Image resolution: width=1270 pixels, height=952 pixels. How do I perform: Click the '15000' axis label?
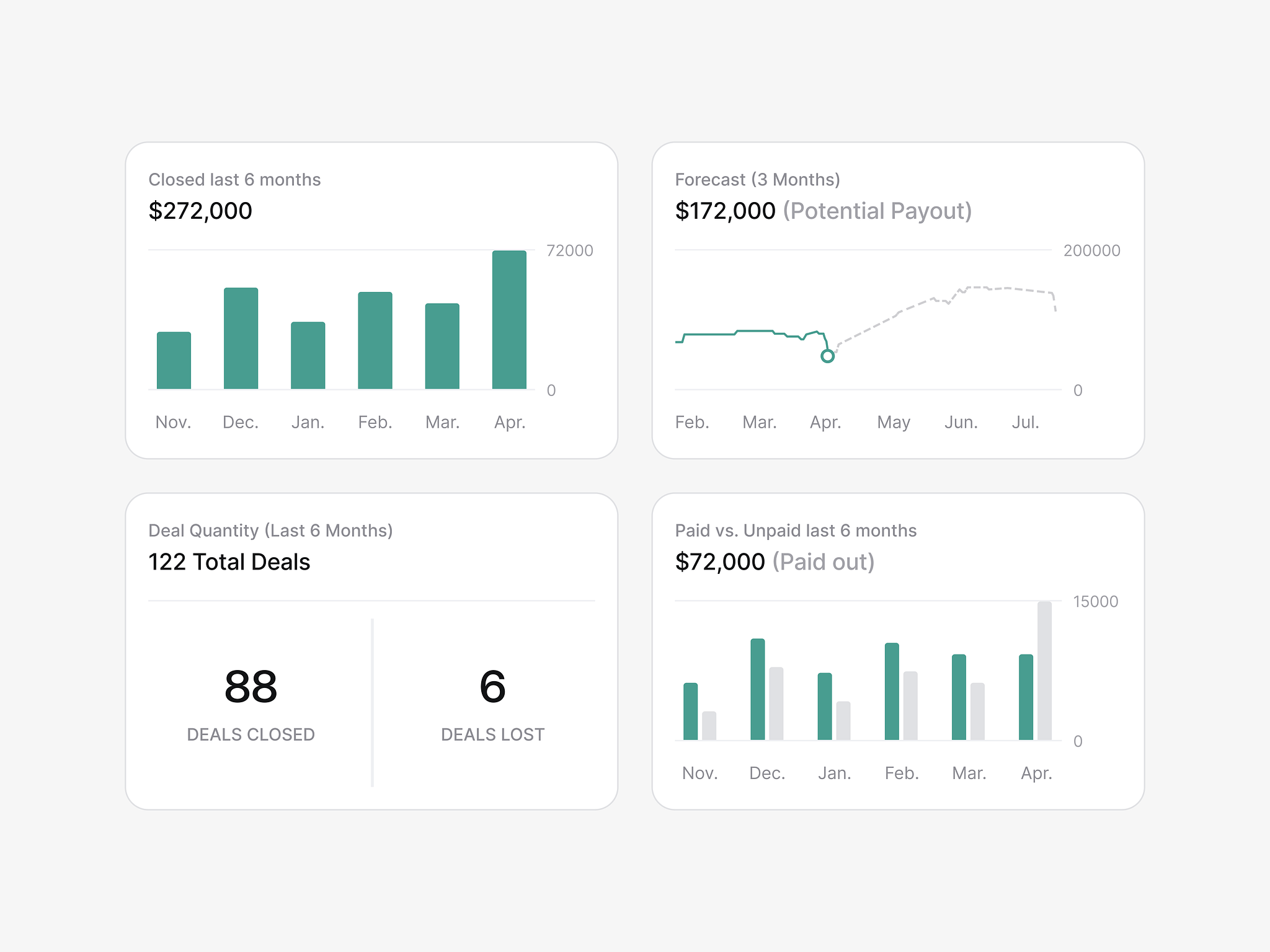[1096, 602]
